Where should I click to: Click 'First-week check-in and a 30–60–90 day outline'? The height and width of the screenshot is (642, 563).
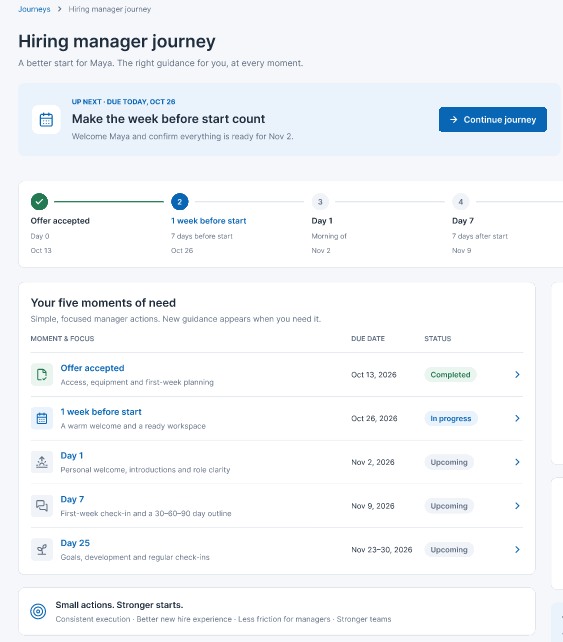[146, 513]
